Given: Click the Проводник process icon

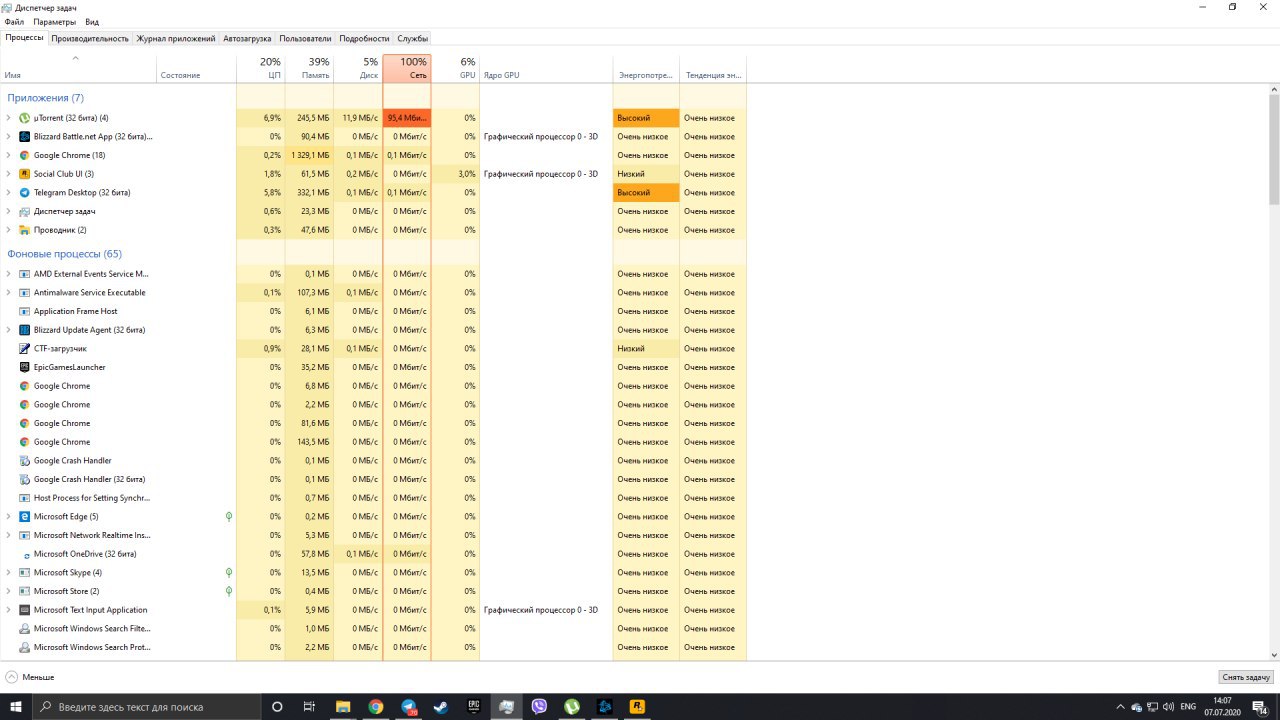Looking at the screenshot, I should click(25, 230).
